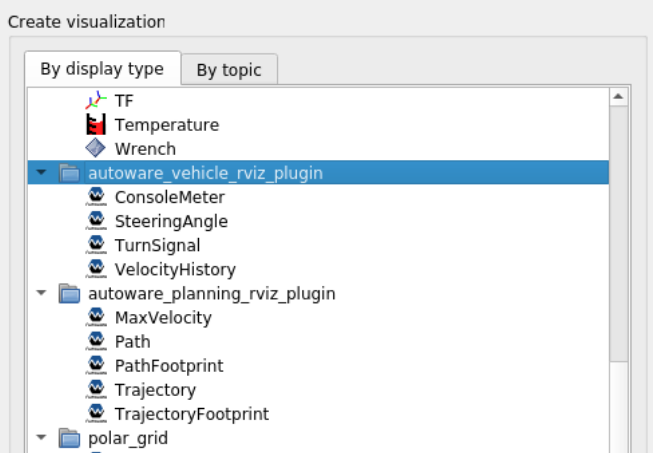The image size is (653, 453).
Task: Click the TurnSignal plugin icon
Action: tap(96, 245)
